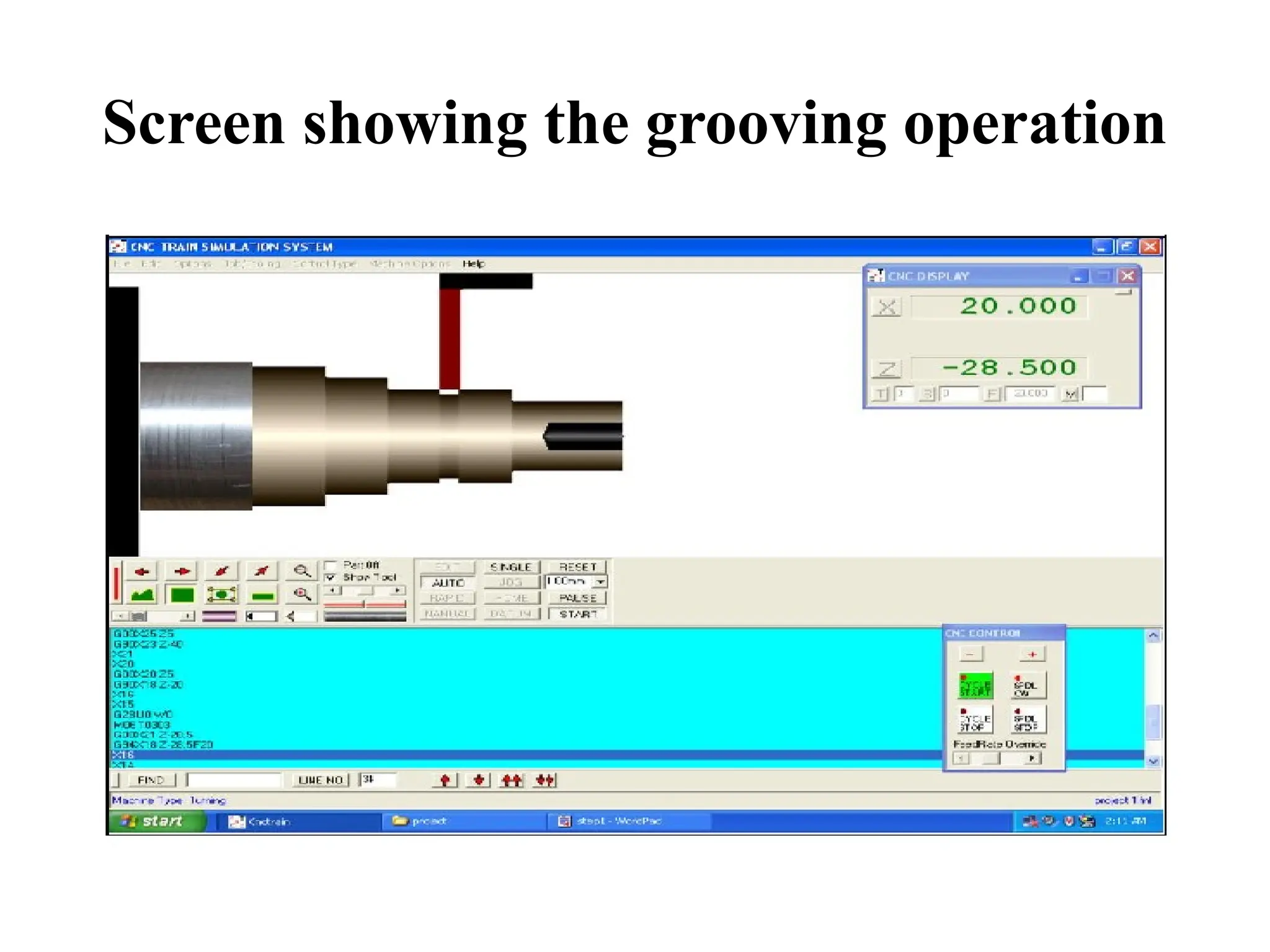Click the white color swatch with black edge

point(260,616)
